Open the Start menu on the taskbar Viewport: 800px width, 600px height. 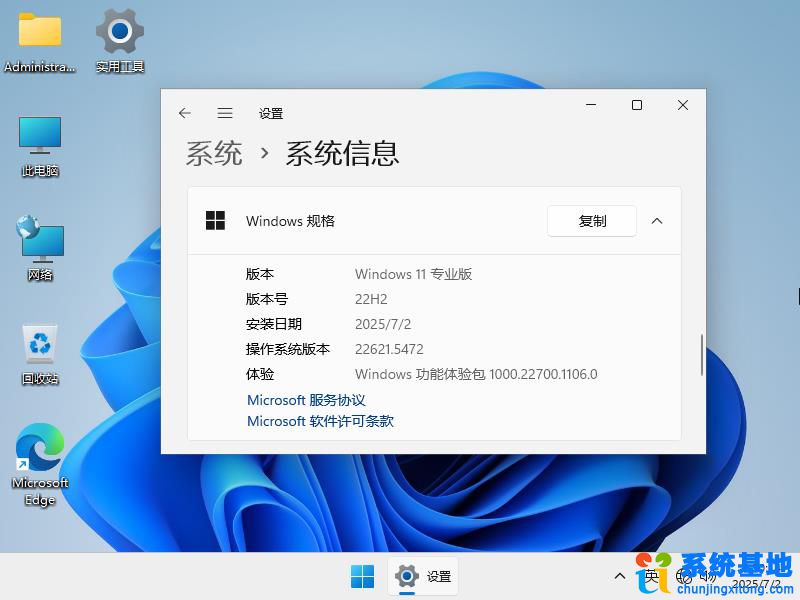click(362, 577)
